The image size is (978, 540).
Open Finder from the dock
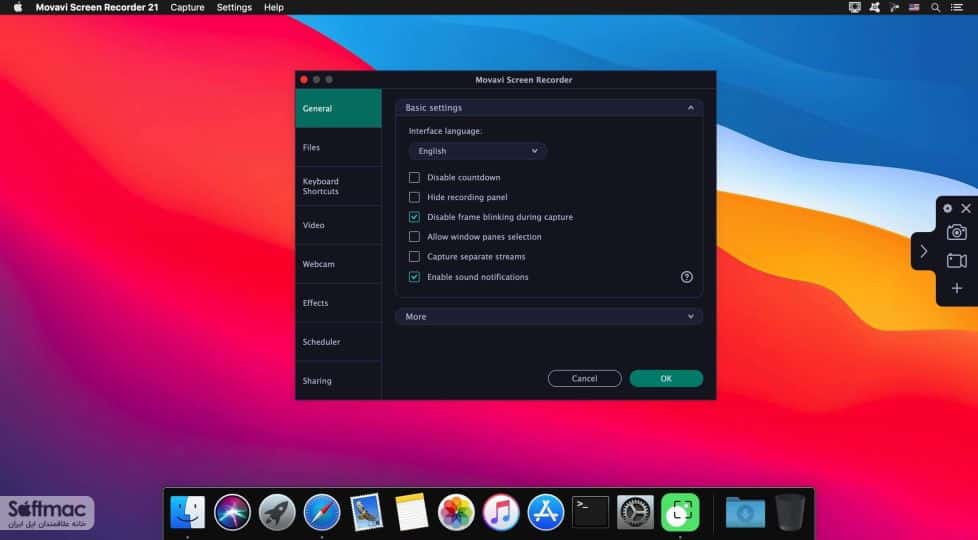point(187,513)
